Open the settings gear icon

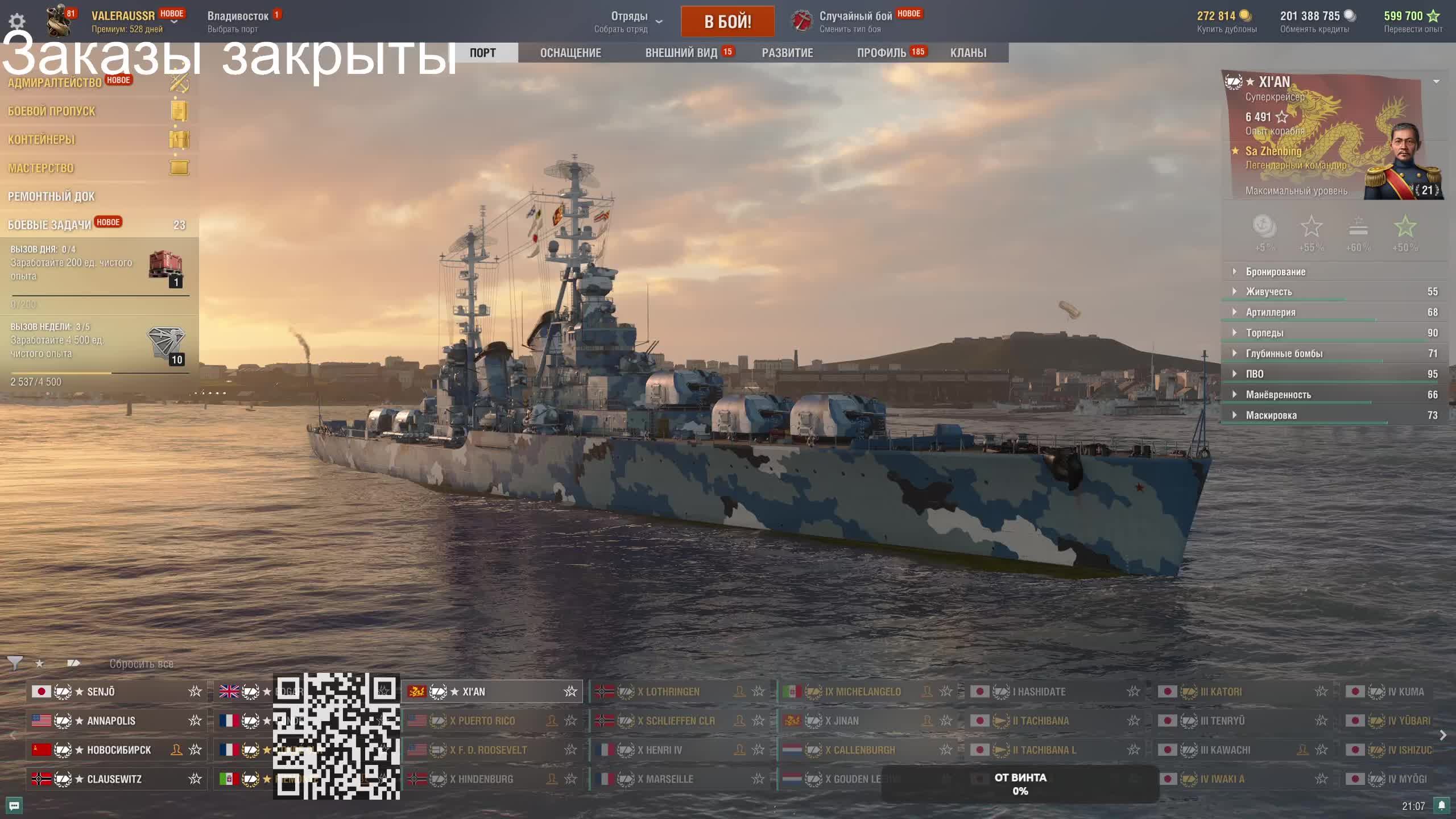coord(17,22)
